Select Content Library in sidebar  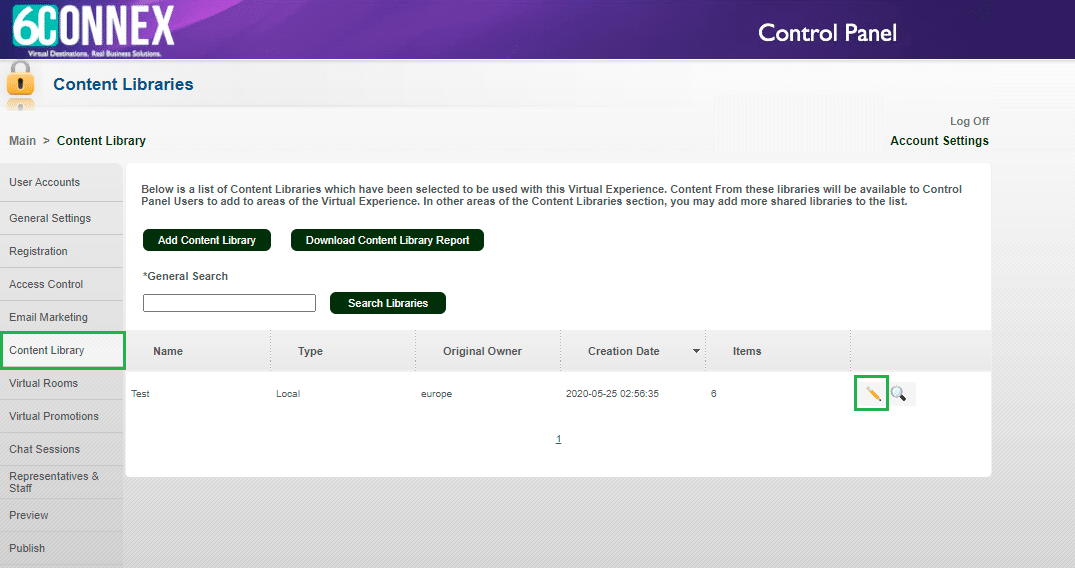pyautogui.click(x=47, y=350)
